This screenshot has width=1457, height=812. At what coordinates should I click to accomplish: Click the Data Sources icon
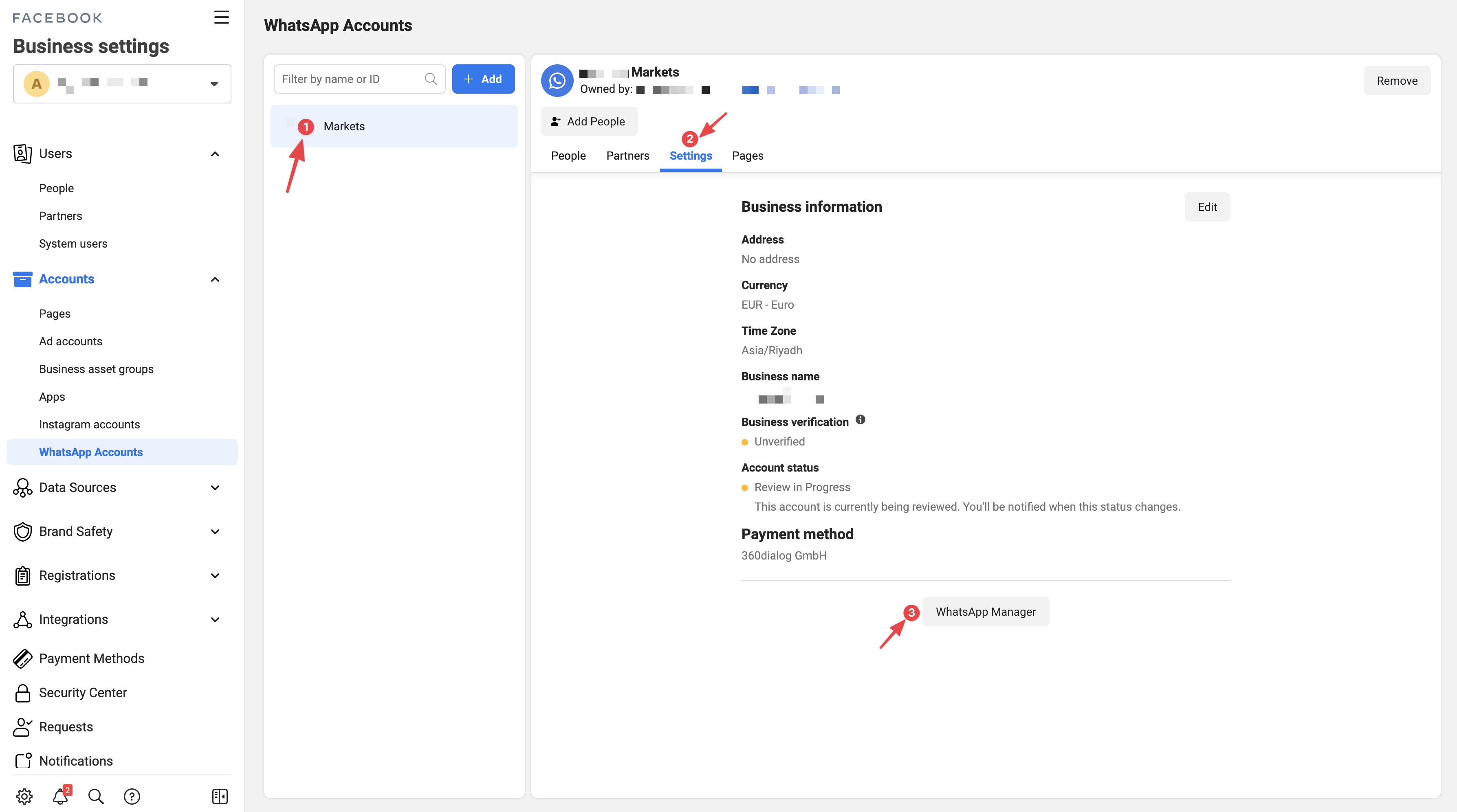click(23, 487)
